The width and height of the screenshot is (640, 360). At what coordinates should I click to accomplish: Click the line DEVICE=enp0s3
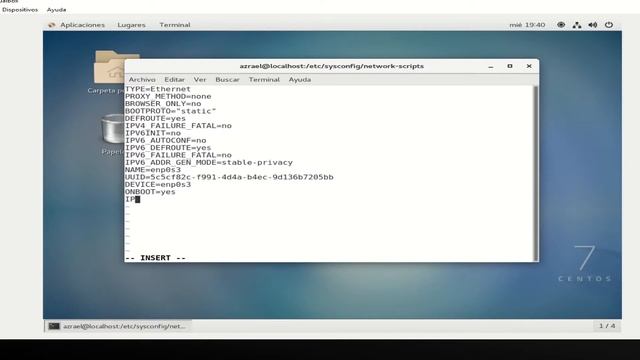pos(158,184)
